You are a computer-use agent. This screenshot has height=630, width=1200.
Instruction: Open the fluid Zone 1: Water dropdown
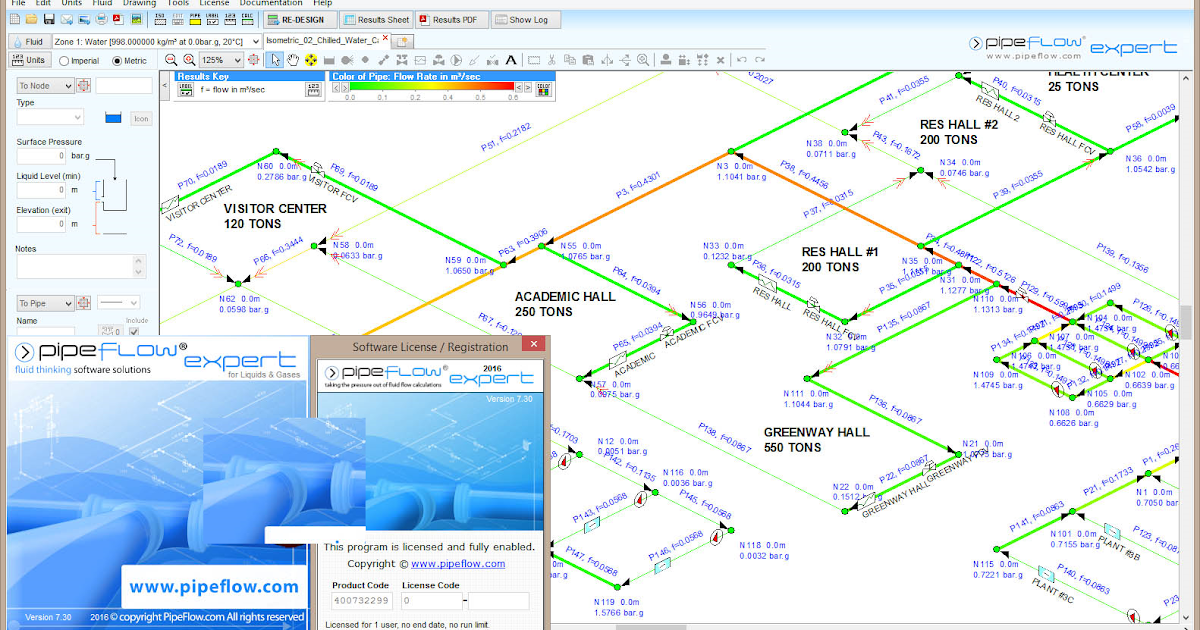[x=157, y=41]
